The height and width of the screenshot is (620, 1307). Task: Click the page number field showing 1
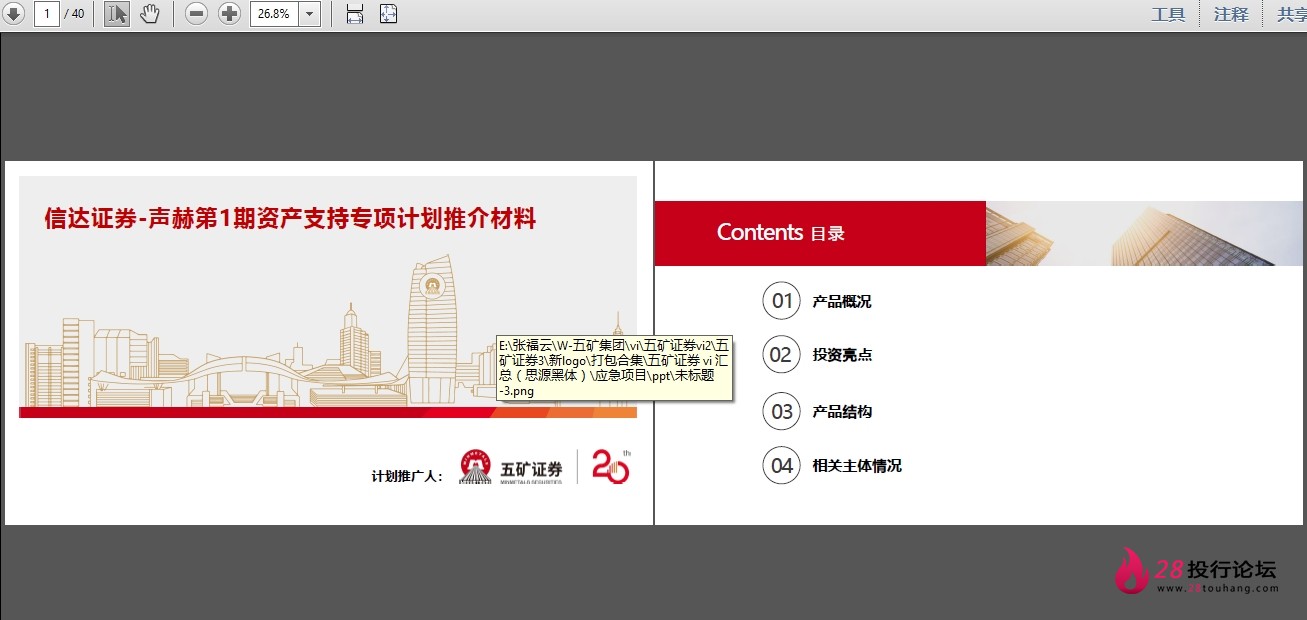coord(47,14)
